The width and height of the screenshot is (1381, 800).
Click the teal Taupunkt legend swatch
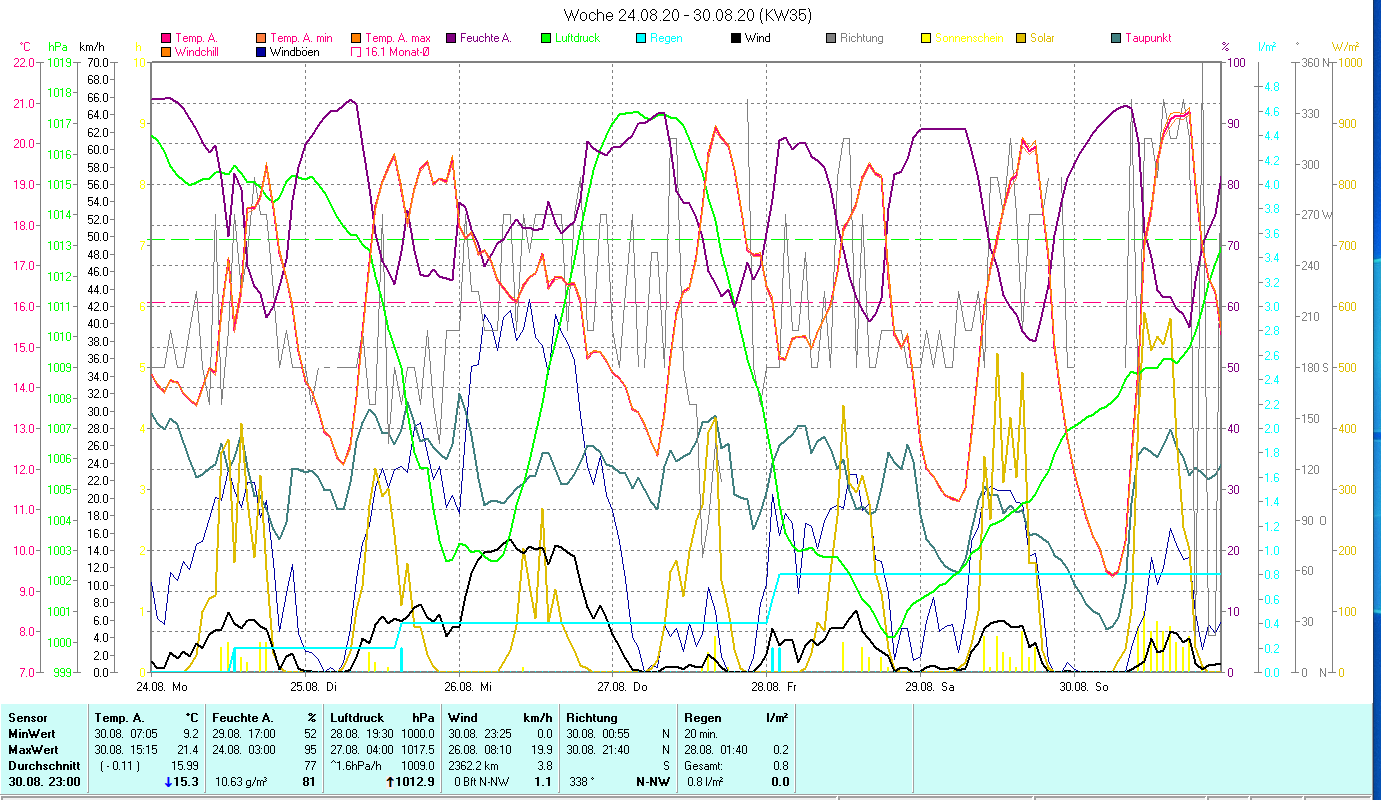point(1116,38)
